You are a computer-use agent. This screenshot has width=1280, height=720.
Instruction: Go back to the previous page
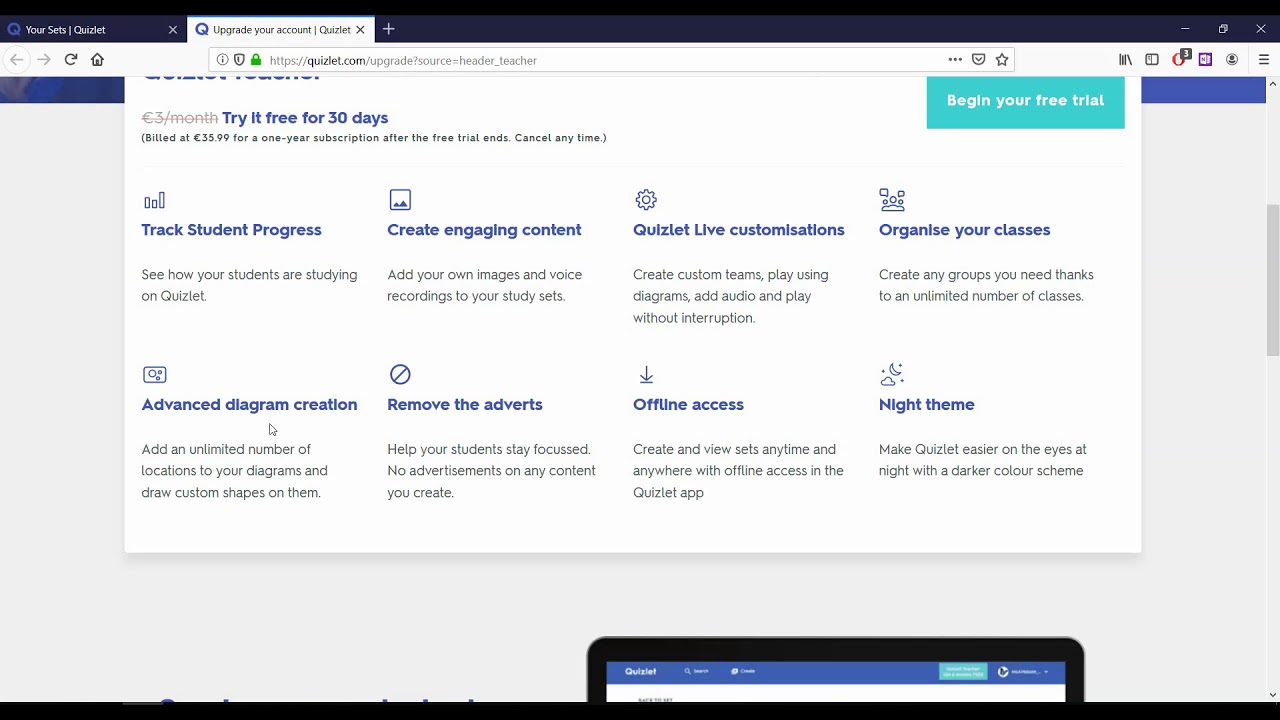(16, 60)
